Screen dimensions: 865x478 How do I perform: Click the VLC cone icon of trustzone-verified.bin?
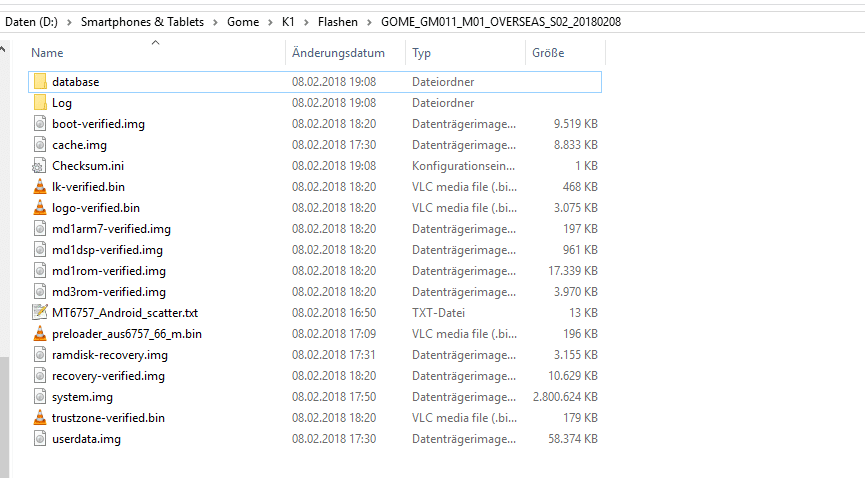[x=40, y=418]
